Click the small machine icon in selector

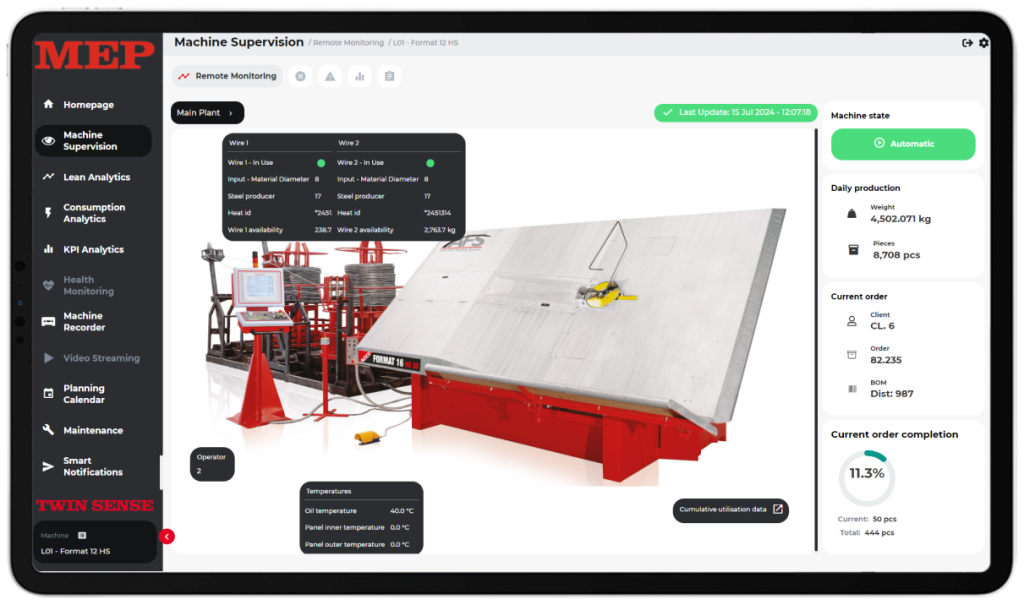point(82,535)
